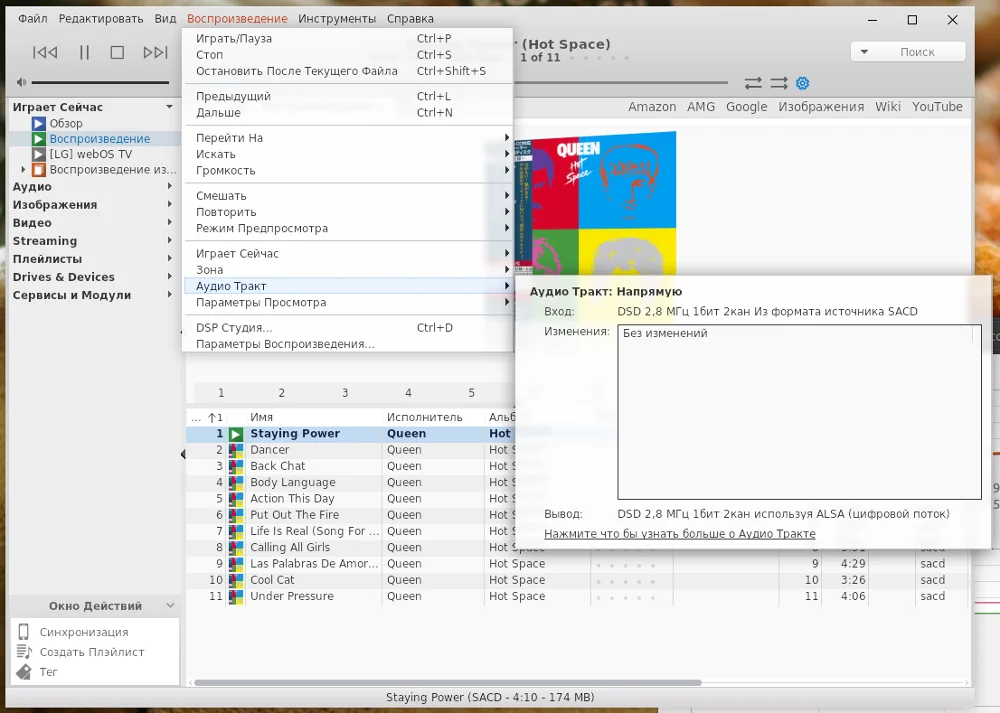
Task: Click the now-playing icon of Staying Power
Action: 236,434
